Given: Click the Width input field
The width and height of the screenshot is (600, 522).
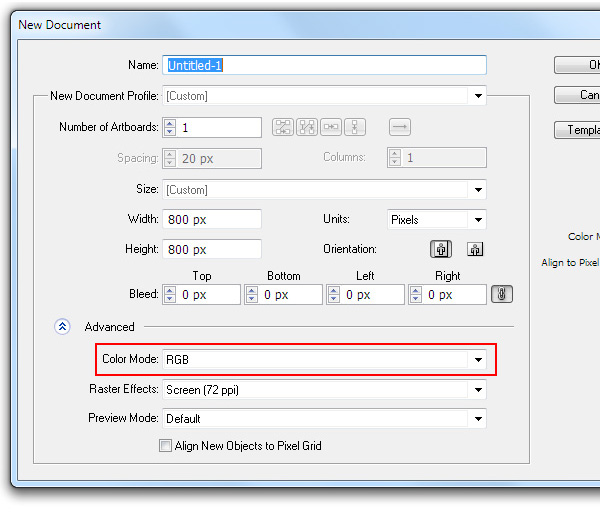Looking at the screenshot, I should tap(211, 219).
